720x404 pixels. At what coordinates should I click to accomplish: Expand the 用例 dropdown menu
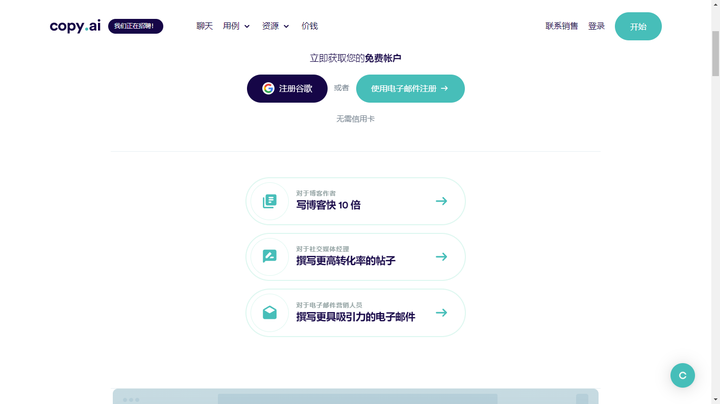tap(236, 26)
